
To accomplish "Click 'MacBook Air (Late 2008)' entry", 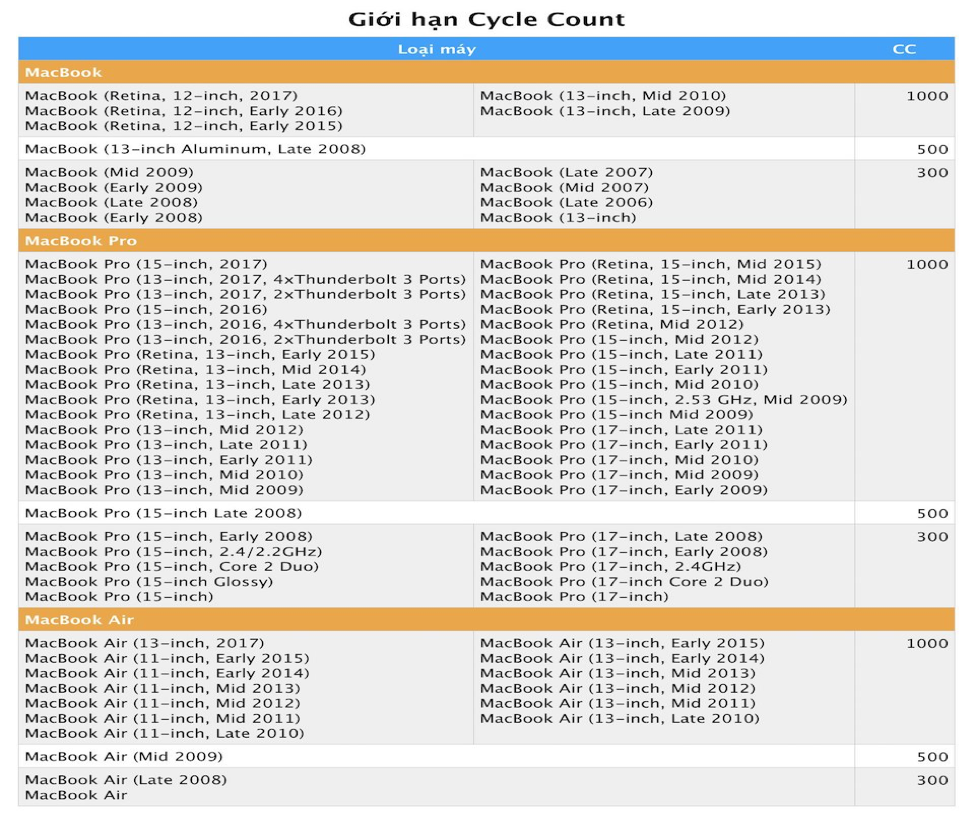I will click(x=126, y=780).
